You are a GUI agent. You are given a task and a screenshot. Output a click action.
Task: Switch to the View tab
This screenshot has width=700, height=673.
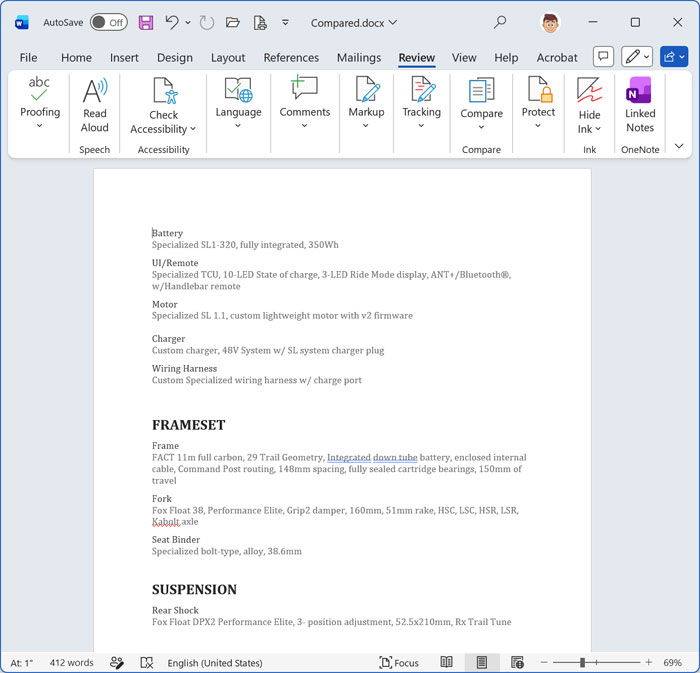click(x=464, y=58)
